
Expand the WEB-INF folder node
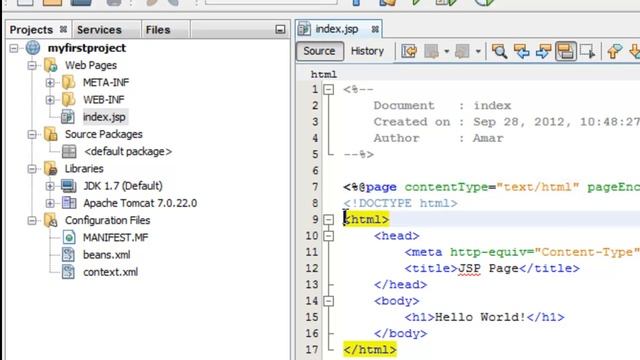pos(50,100)
